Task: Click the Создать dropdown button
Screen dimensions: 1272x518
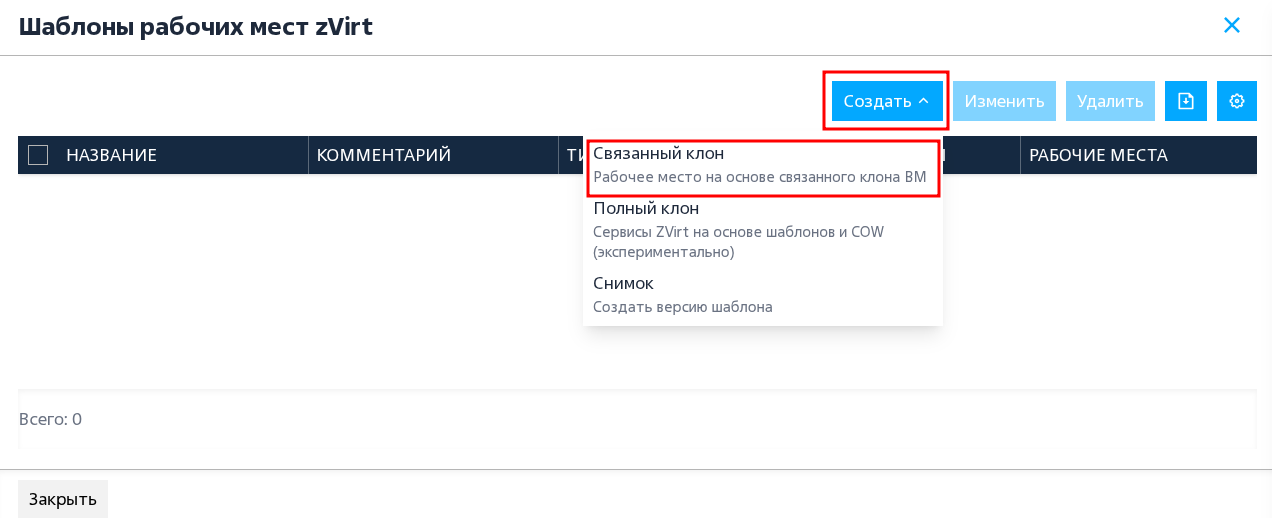Action: click(x=887, y=101)
